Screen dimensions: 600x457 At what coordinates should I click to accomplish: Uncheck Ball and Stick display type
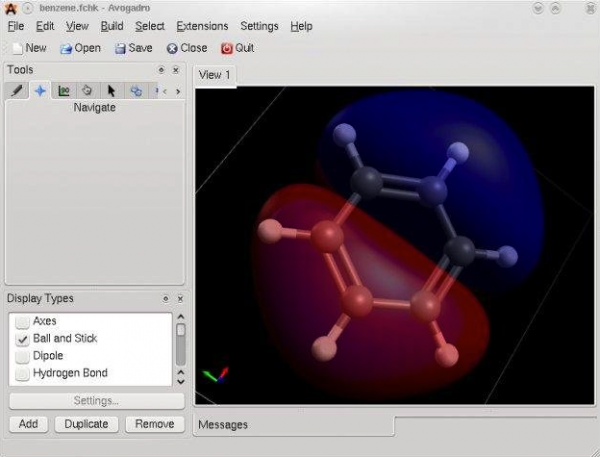point(22,339)
